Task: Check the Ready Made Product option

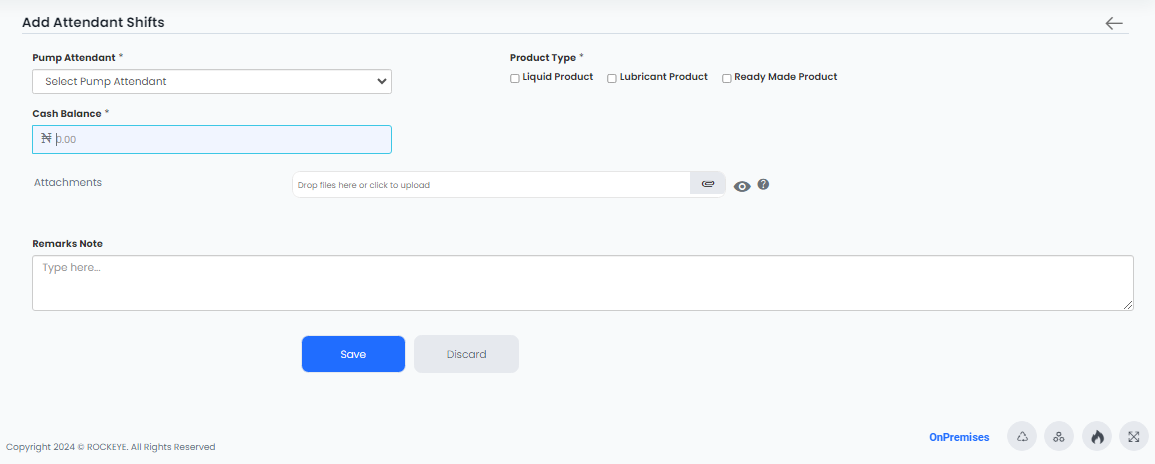Action: (x=726, y=79)
